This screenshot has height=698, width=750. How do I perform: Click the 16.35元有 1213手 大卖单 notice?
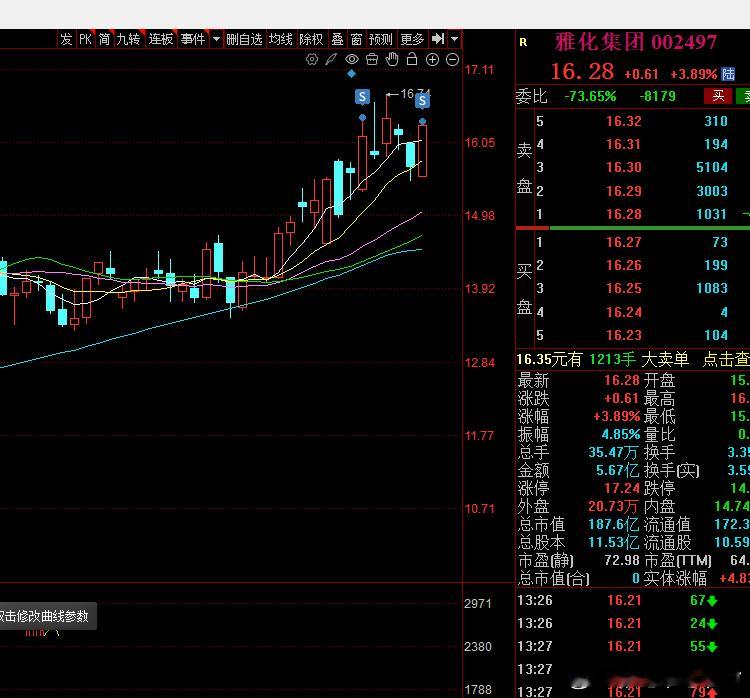click(x=603, y=359)
